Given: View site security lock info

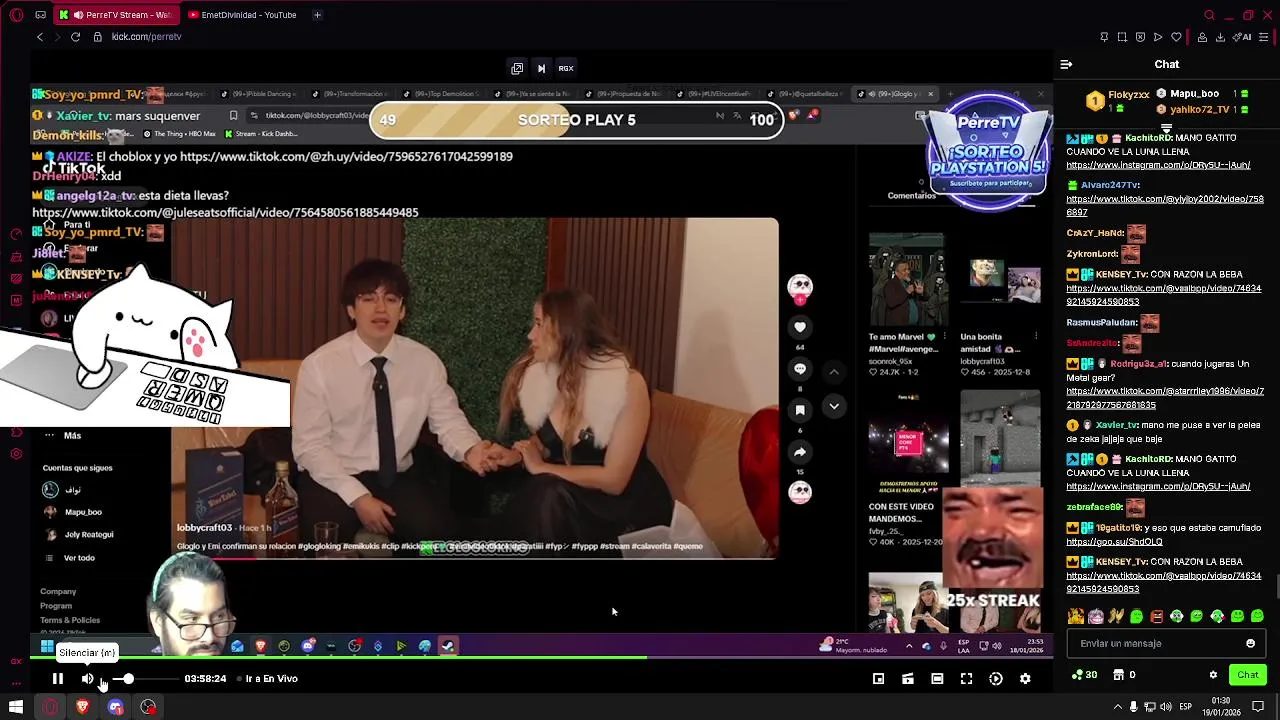Looking at the screenshot, I should (98, 37).
